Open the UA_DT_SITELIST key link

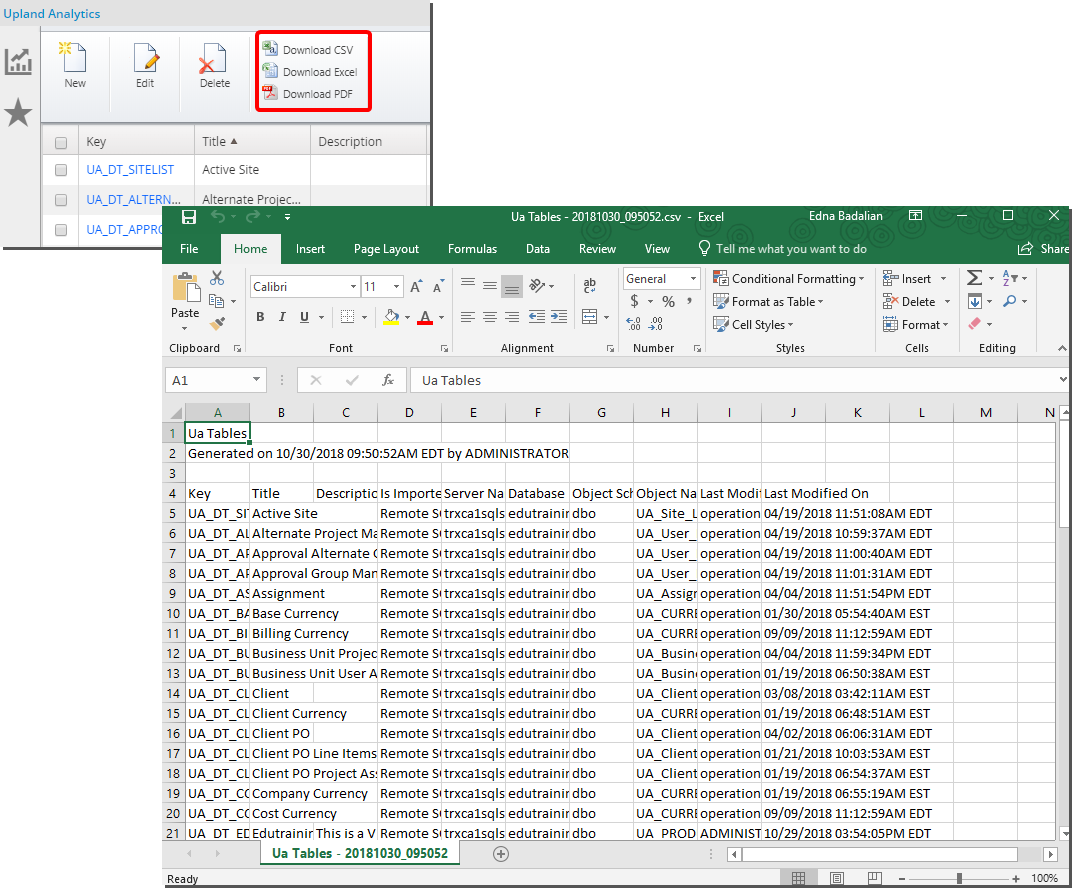point(130,170)
